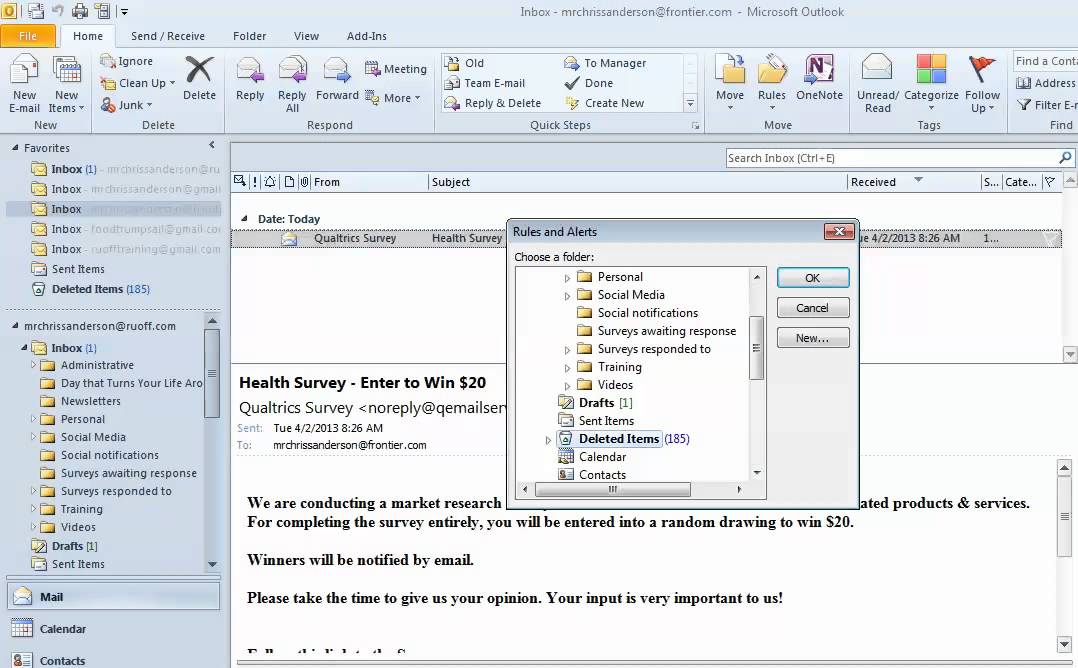
Task: Collapse the Favorites section
Action: tap(15, 148)
